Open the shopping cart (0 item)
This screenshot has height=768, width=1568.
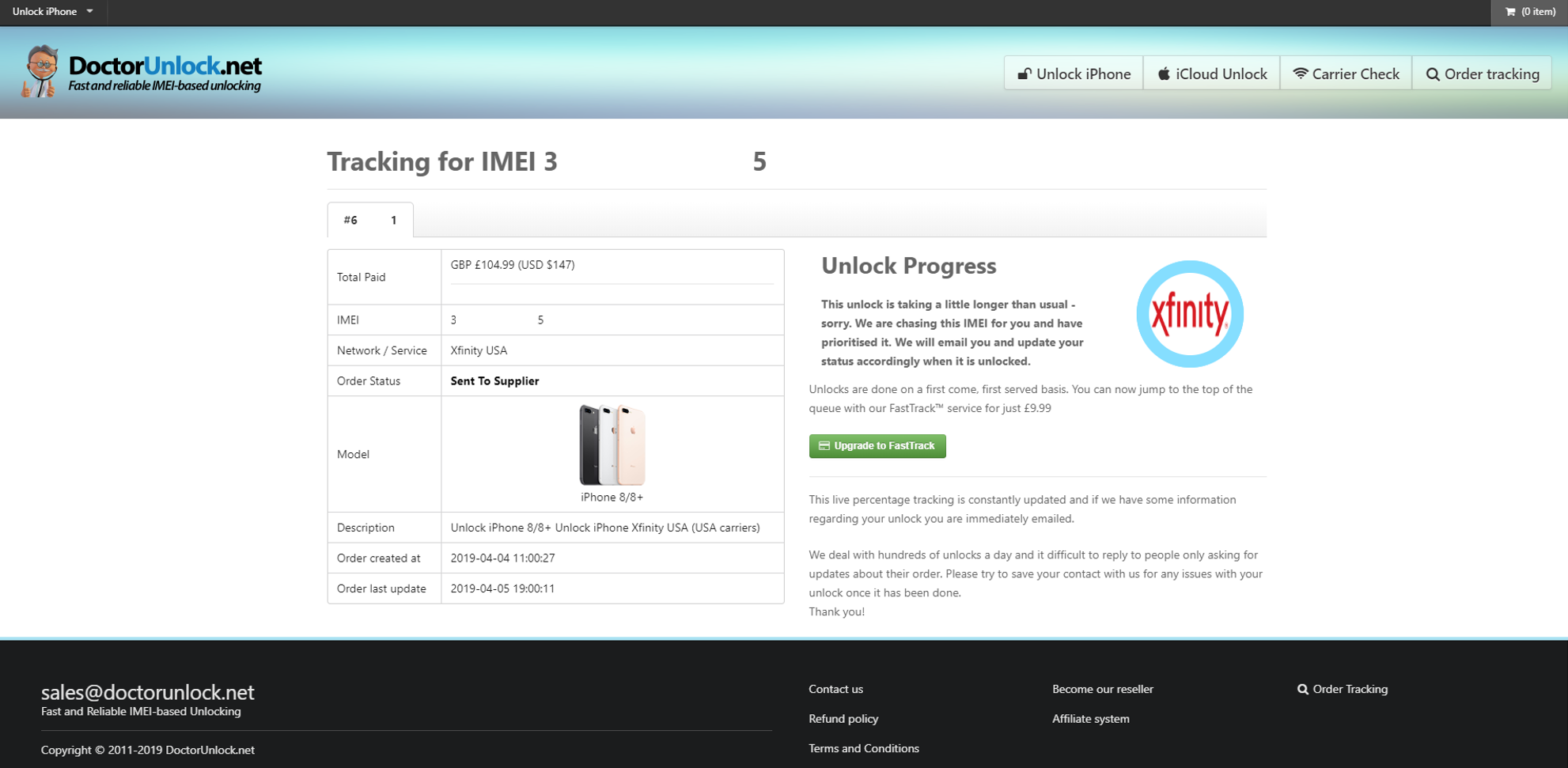[x=1529, y=12]
